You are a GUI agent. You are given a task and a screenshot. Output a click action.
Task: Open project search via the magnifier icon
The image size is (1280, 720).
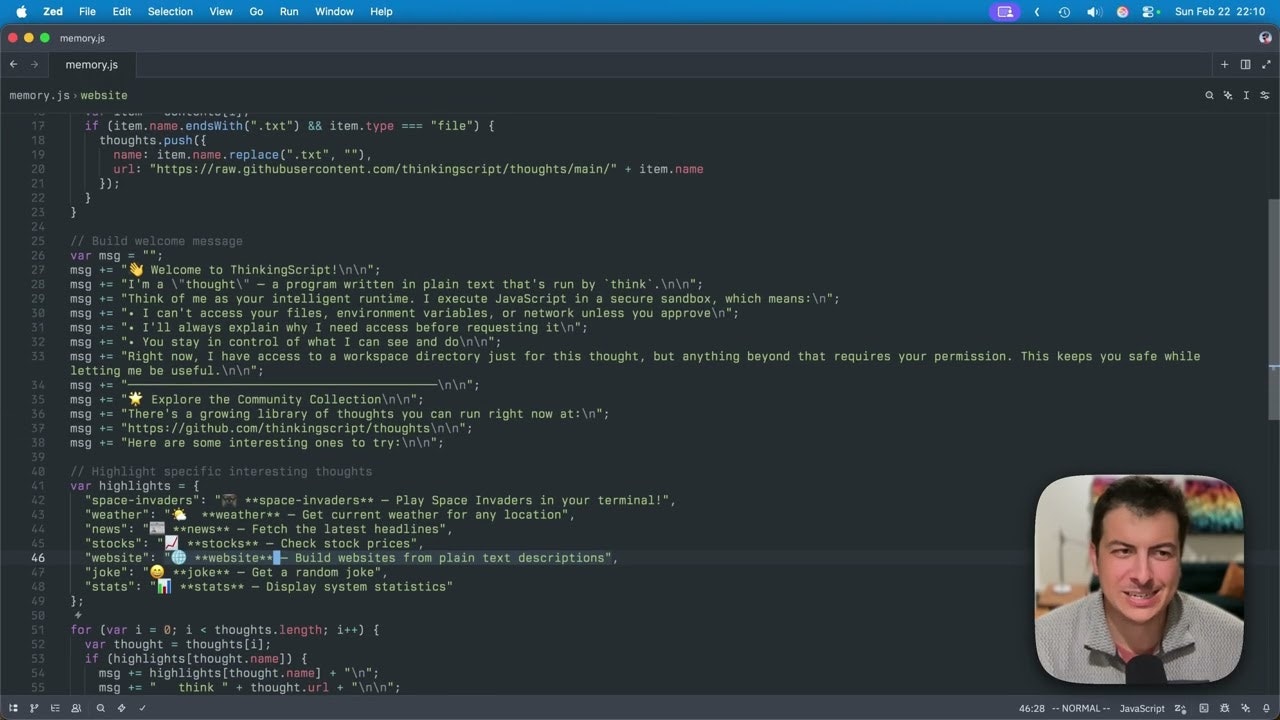[100, 708]
